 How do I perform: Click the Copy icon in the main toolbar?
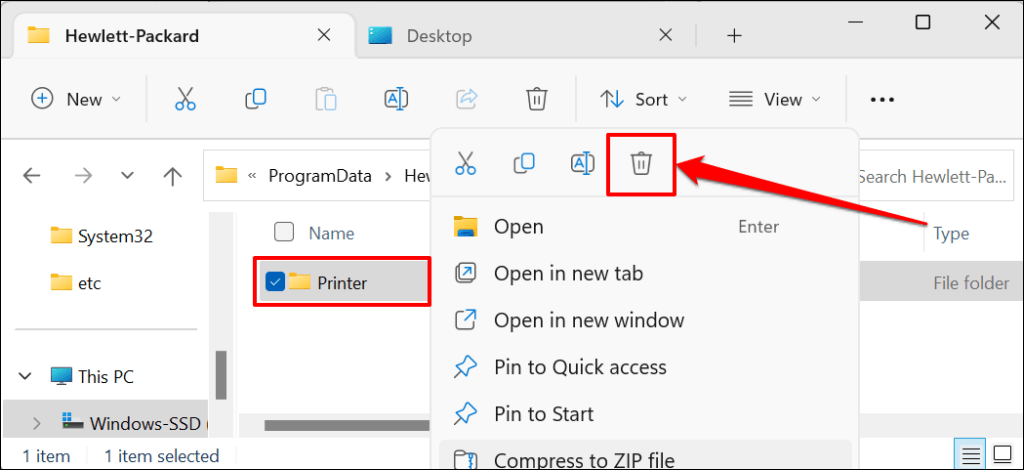tap(256, 99)
